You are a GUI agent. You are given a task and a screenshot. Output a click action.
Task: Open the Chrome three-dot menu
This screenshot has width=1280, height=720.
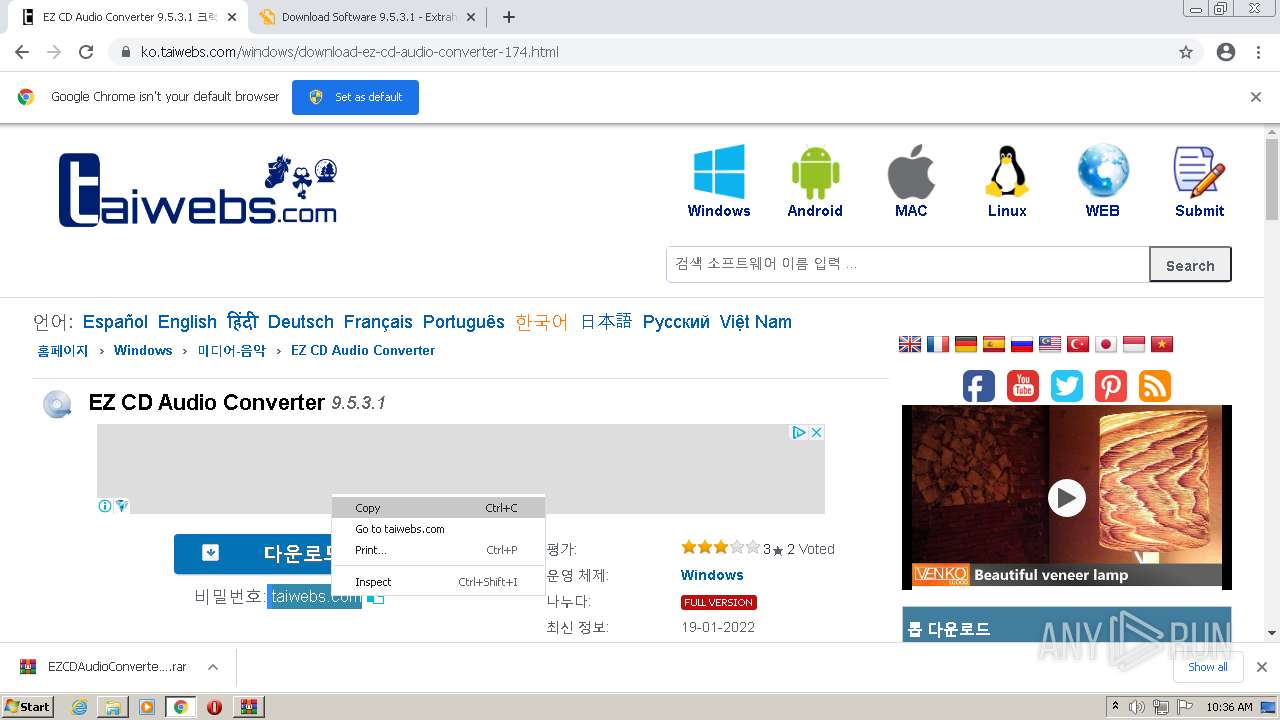pos(1258,52)
